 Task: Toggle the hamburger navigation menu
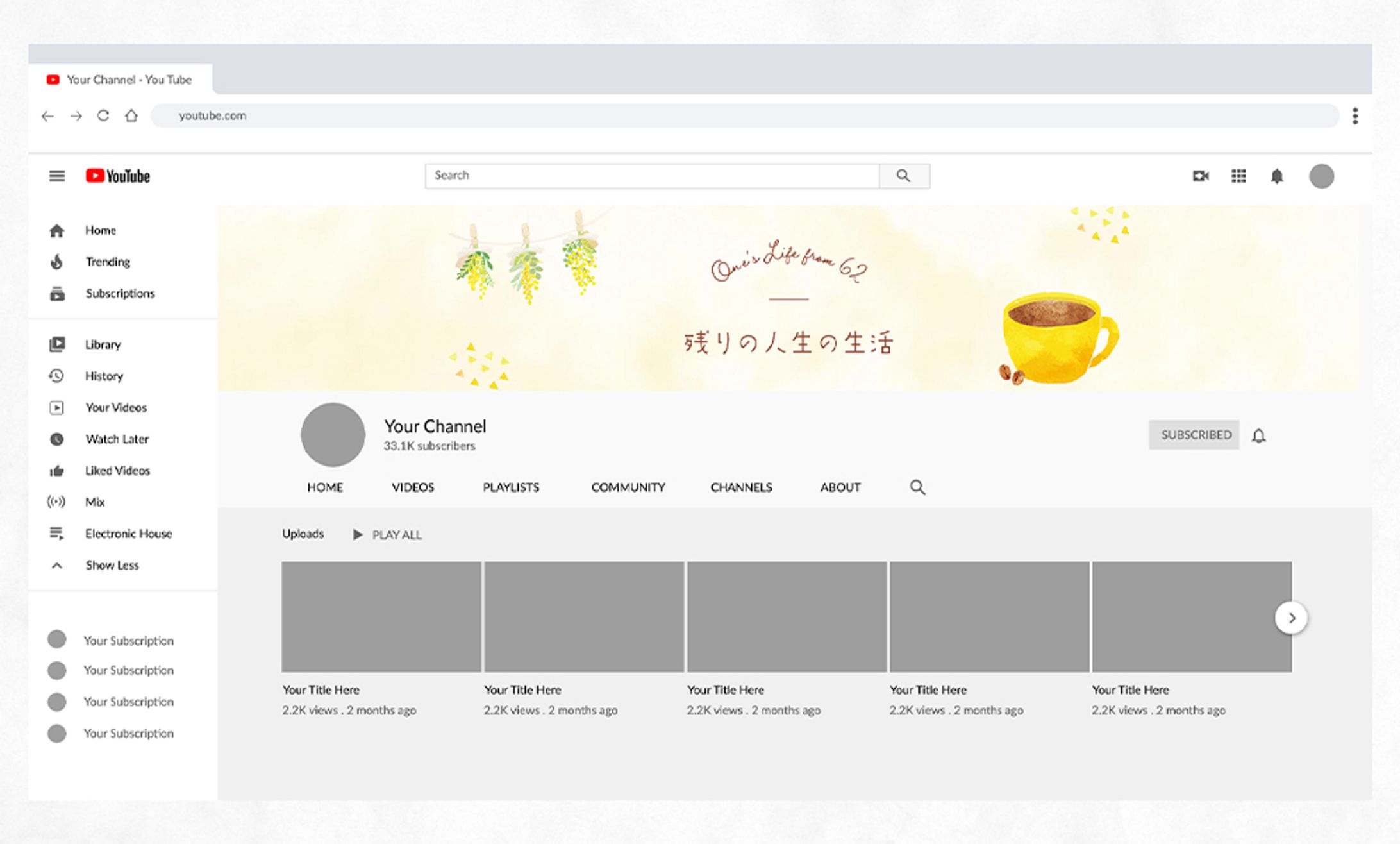coord(57,176)
